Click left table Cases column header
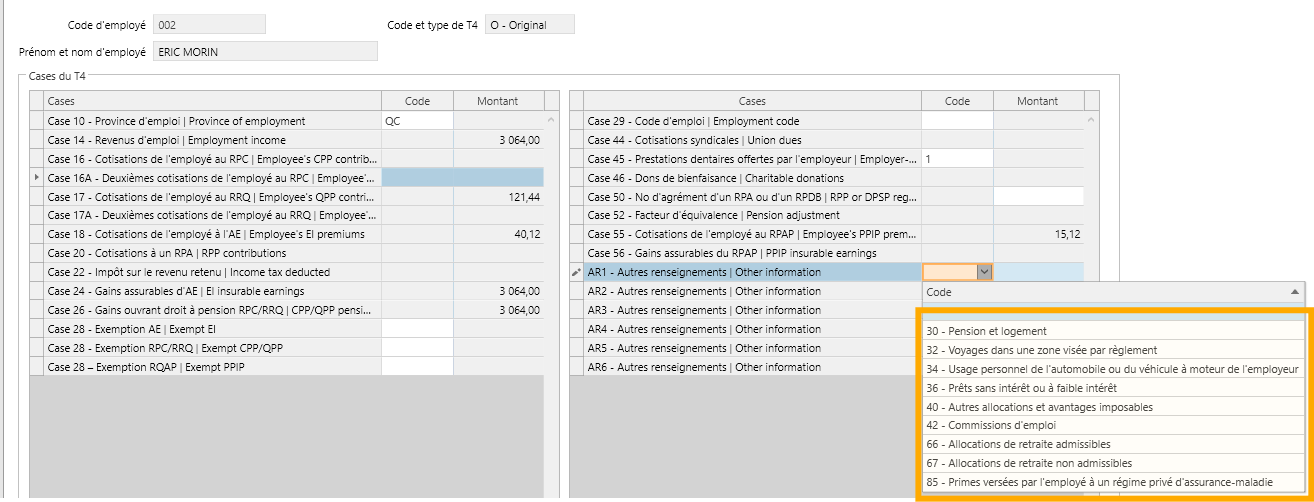 tap(212, 101)
